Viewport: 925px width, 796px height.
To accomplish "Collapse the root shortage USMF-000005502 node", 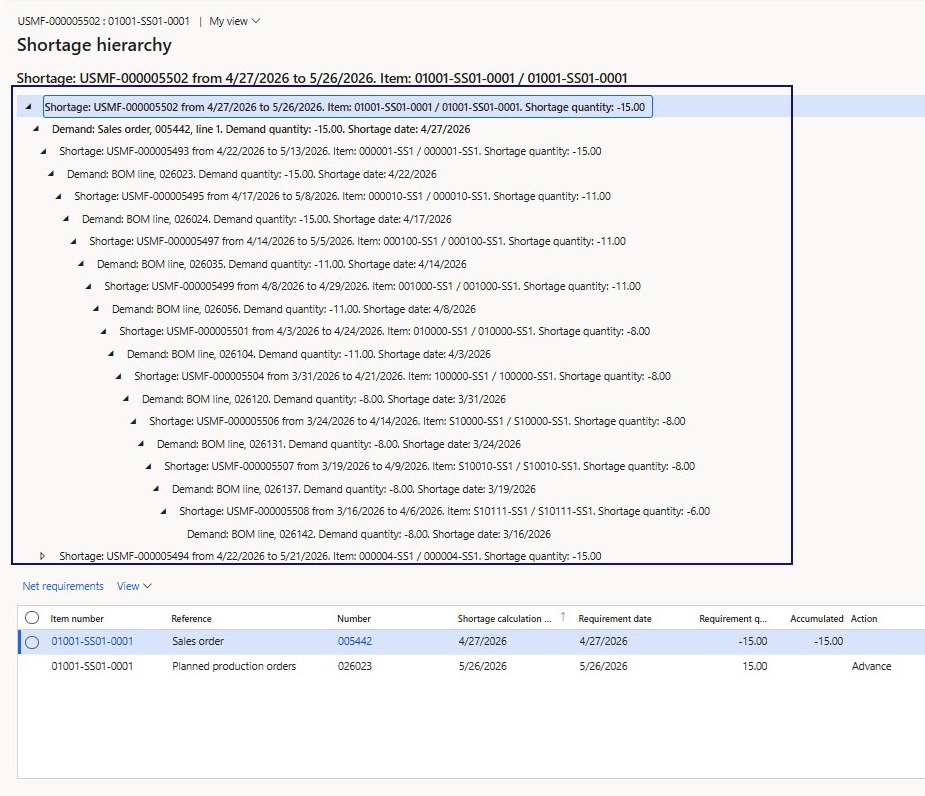I will [28, 106].
